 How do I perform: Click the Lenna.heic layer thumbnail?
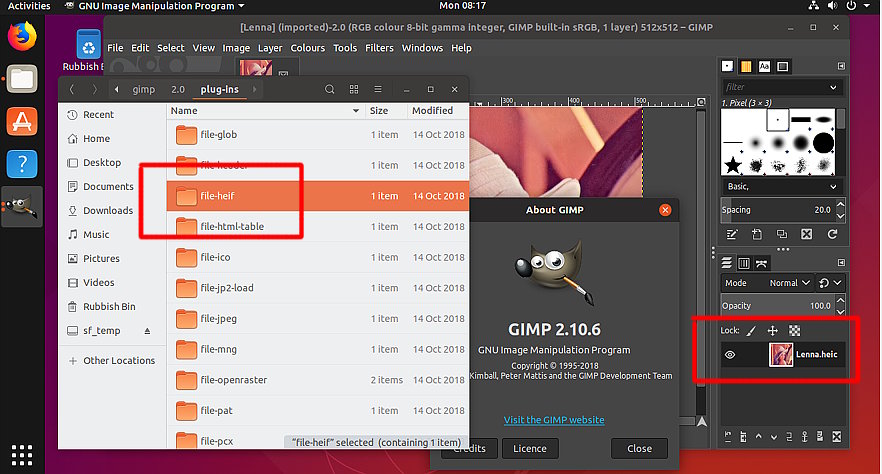pos(781,355)
